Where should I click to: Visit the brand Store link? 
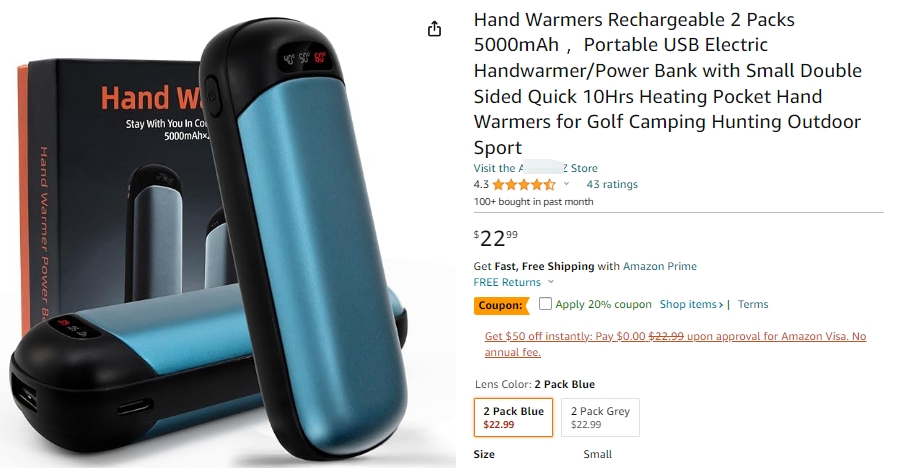click(x=536, y=168)
